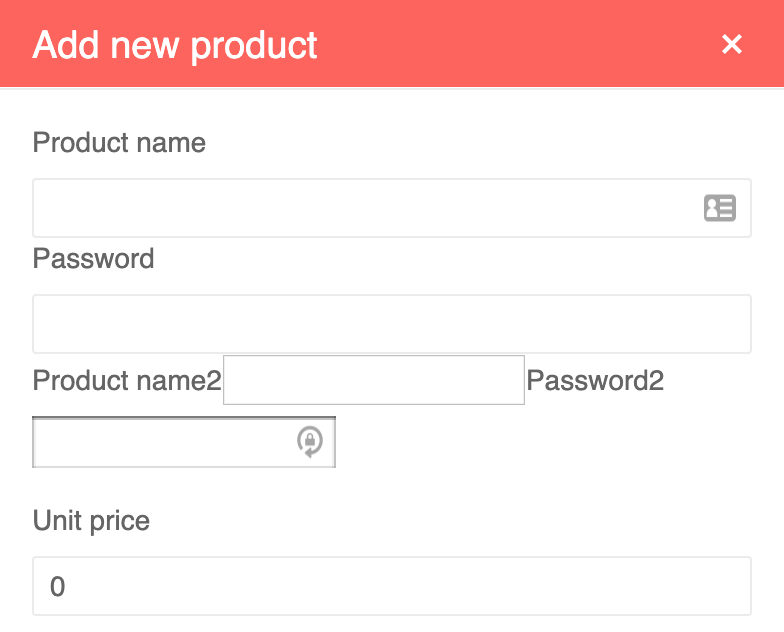Viewport: 784px width, 632px height.
Task: Click the "Add new product" dialog title
Action: click(175, 45)
